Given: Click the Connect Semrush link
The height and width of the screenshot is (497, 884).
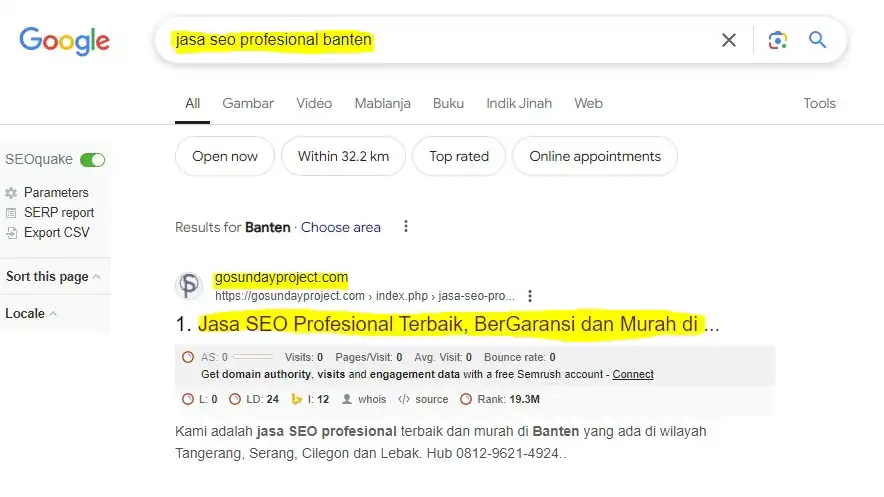Looking at the screenshot, I should coord(633,374).
